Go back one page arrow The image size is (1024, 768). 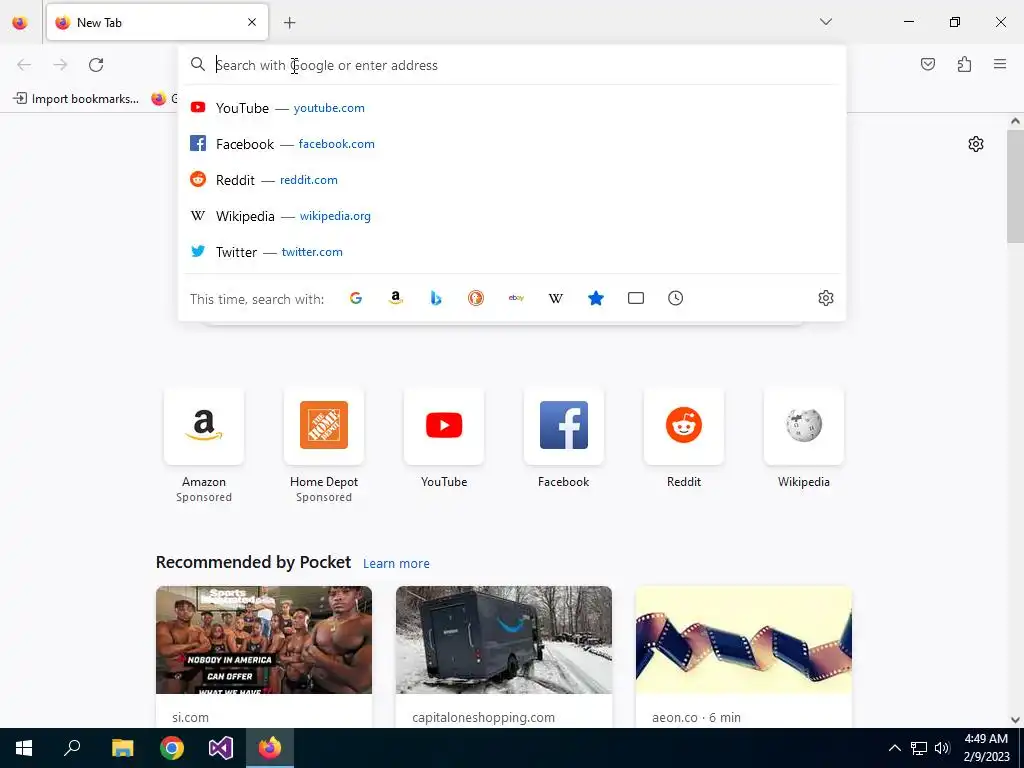tap(24, 65)
